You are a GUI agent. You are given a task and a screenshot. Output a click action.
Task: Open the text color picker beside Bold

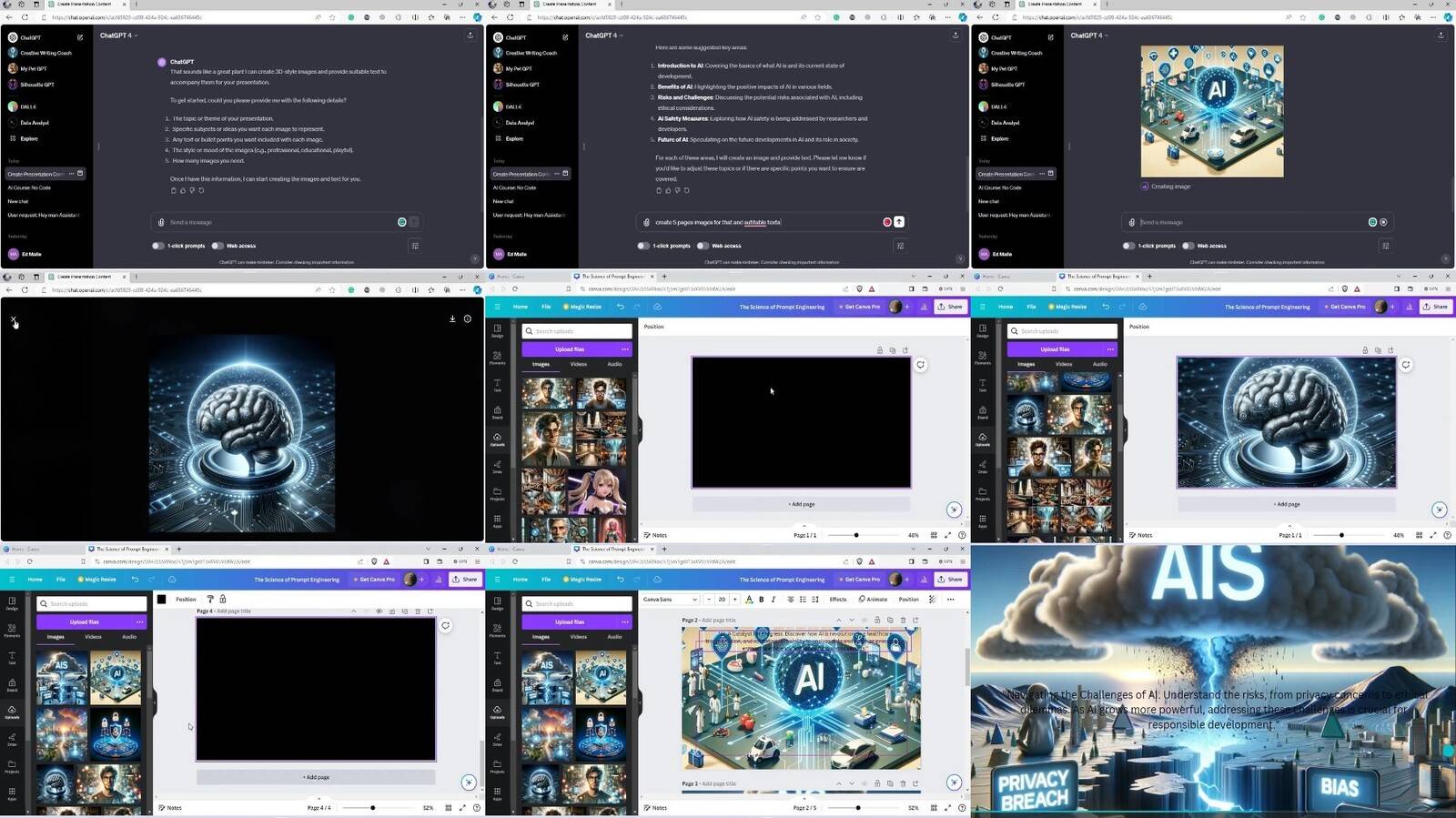click(749, 600)
